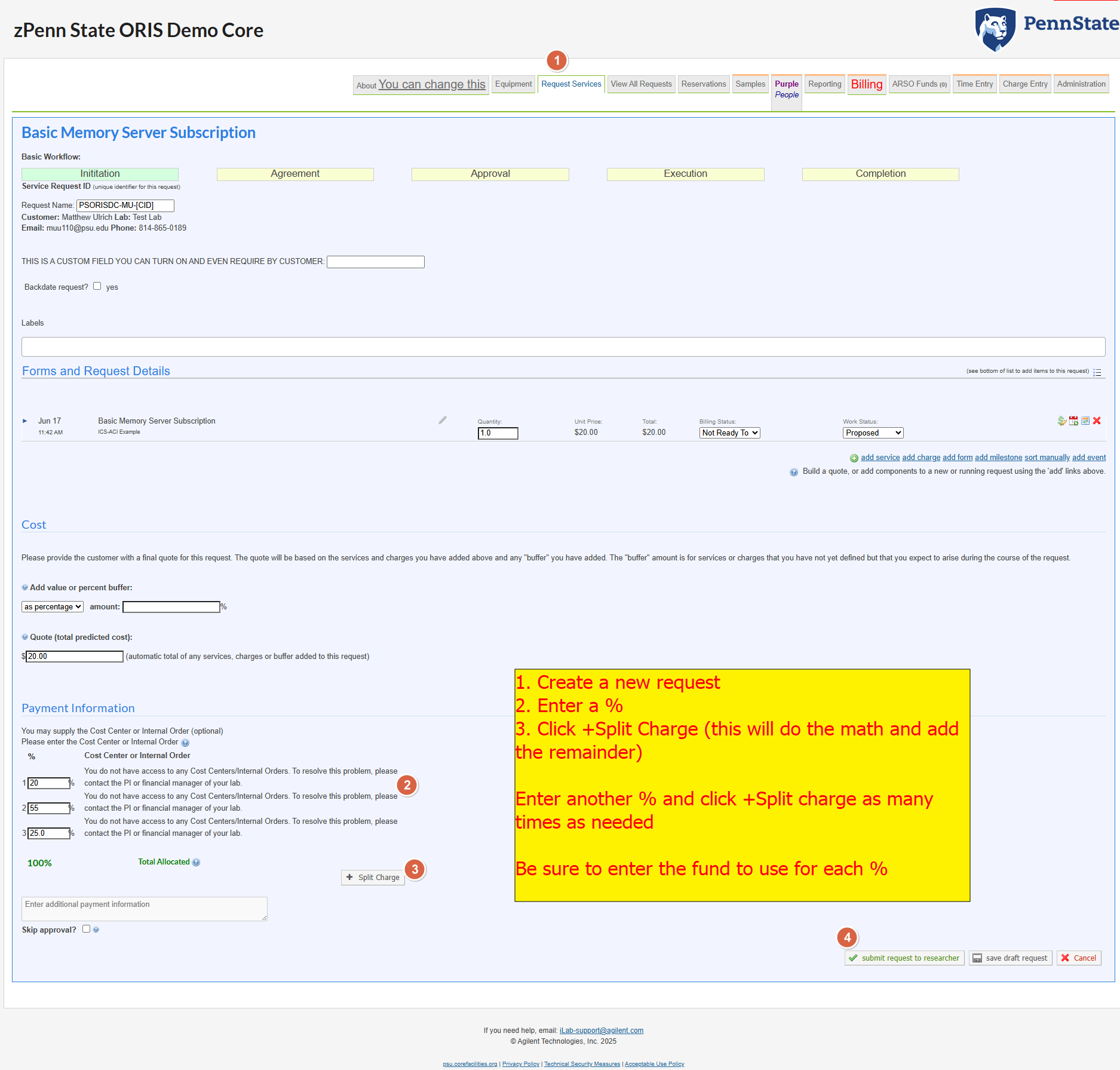Click help icon beside Quote total predicted cost
The image size is (1120, 1070).
click(25, 637)
